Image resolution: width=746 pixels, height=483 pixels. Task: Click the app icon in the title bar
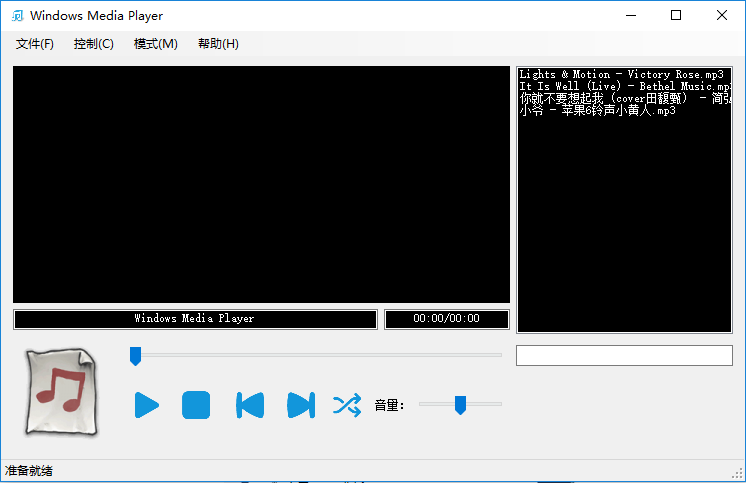pyautogui.click(x=18, y=16)
